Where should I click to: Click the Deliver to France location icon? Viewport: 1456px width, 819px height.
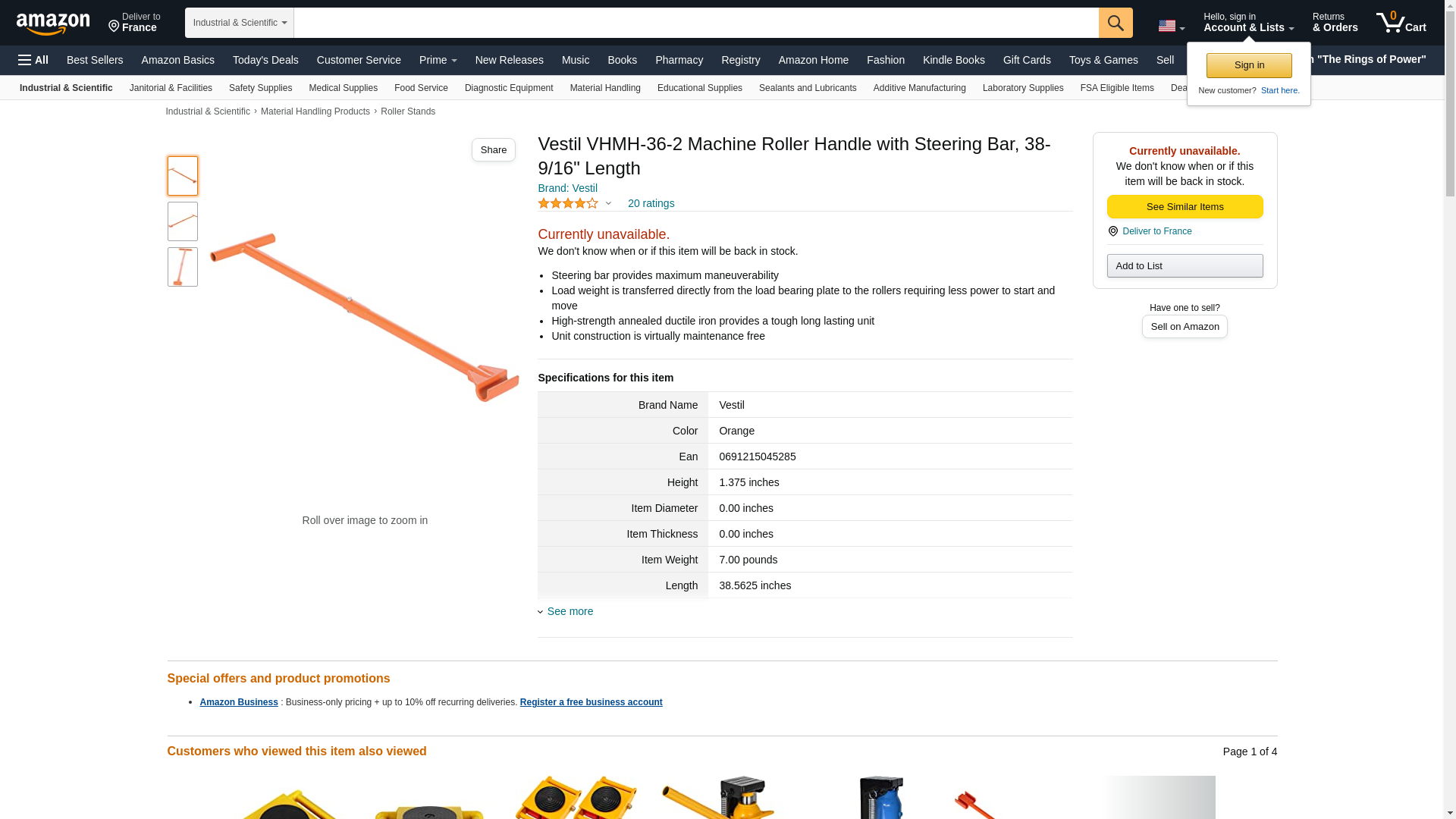tap(114, 27)
